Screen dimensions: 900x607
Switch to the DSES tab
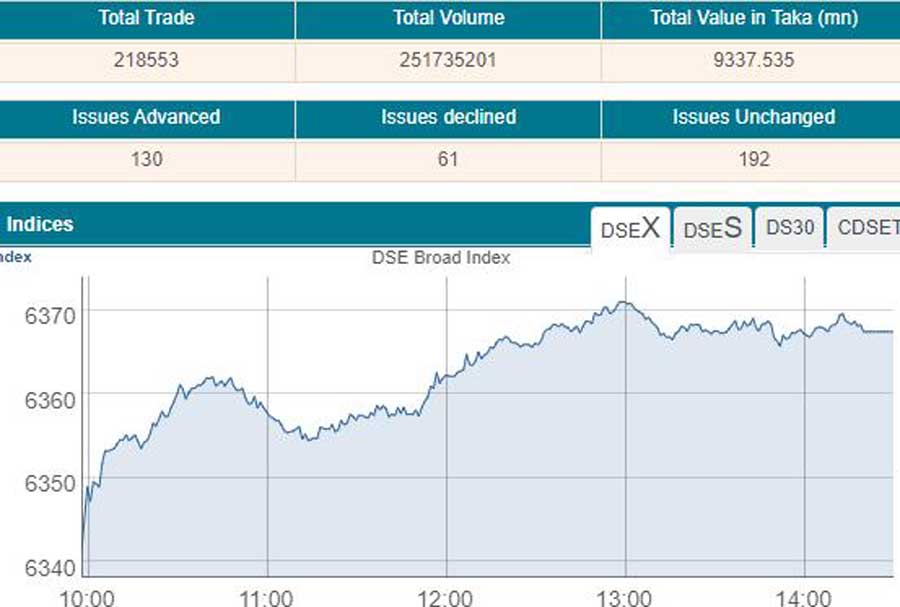[x=712, y=228]
